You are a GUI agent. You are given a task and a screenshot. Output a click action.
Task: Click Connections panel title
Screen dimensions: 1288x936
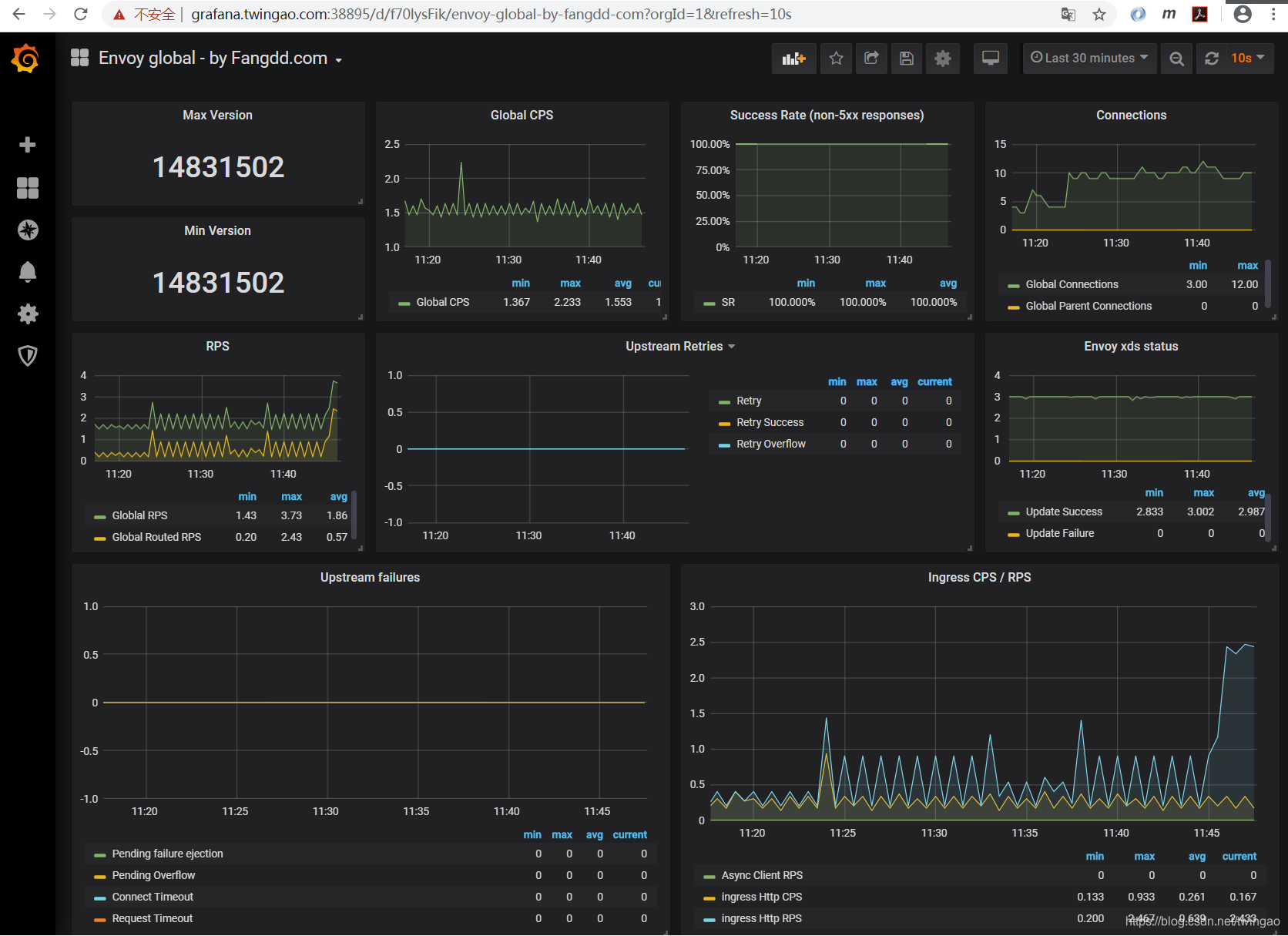point(1131,115)
